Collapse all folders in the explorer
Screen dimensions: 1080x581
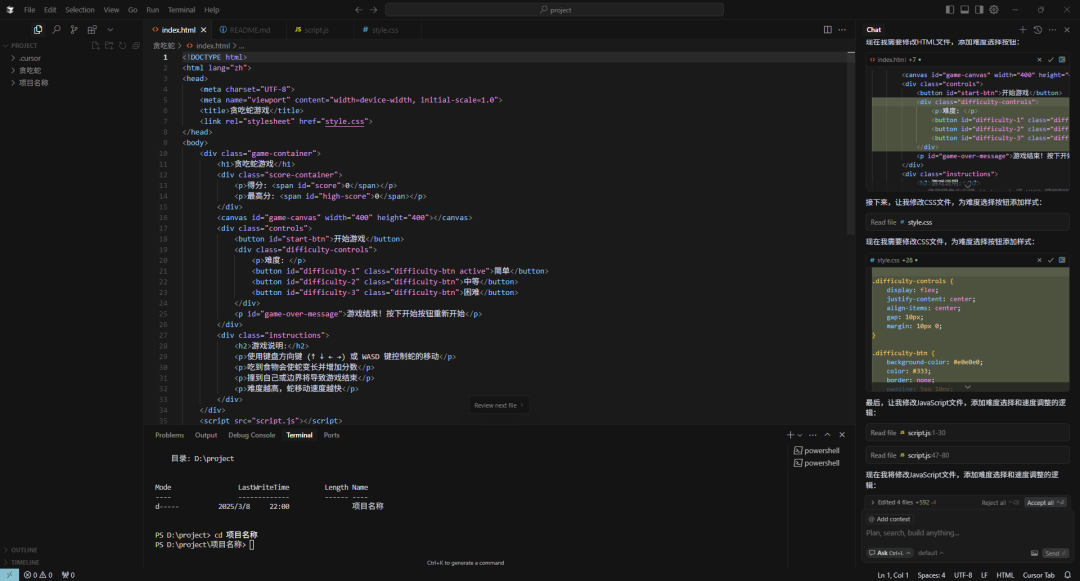[x=136, y=45]
